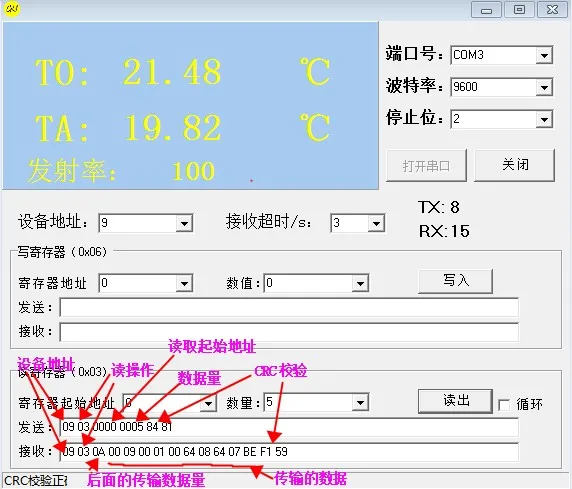Close the window

click(552, 9)
